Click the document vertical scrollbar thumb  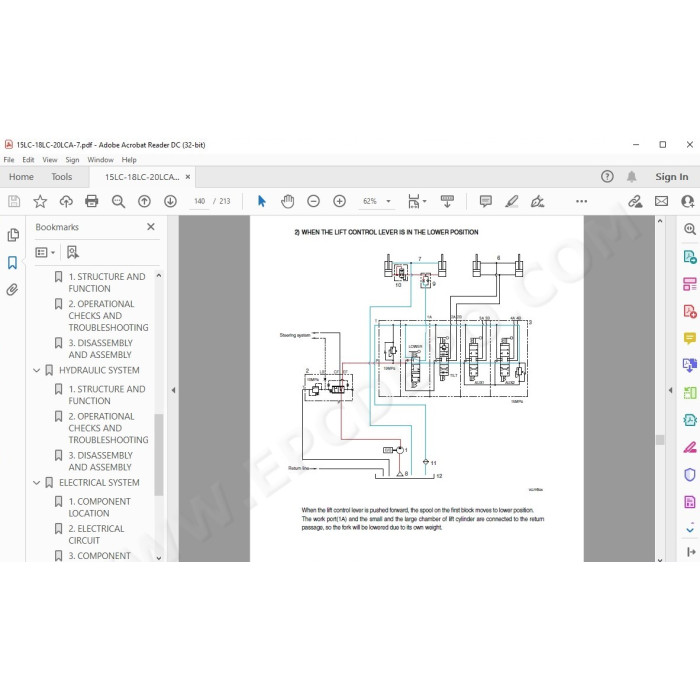[660, 440]
